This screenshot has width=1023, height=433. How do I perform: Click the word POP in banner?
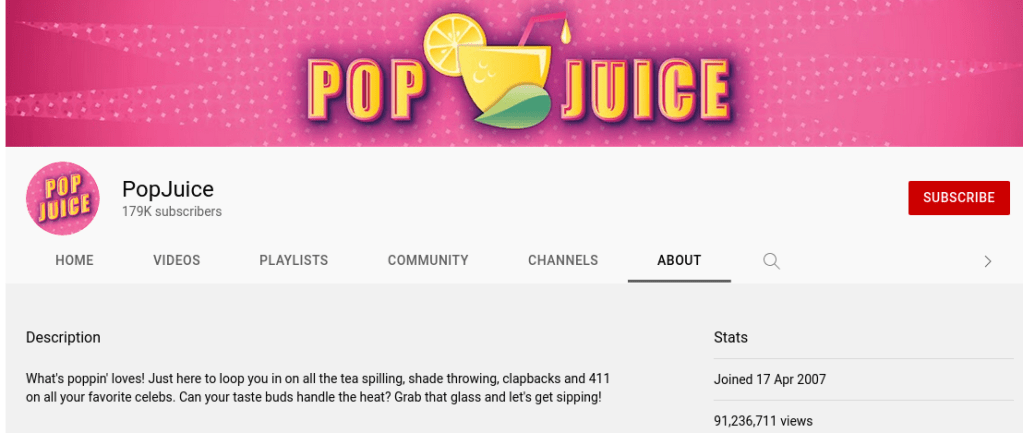click(366, 90)
